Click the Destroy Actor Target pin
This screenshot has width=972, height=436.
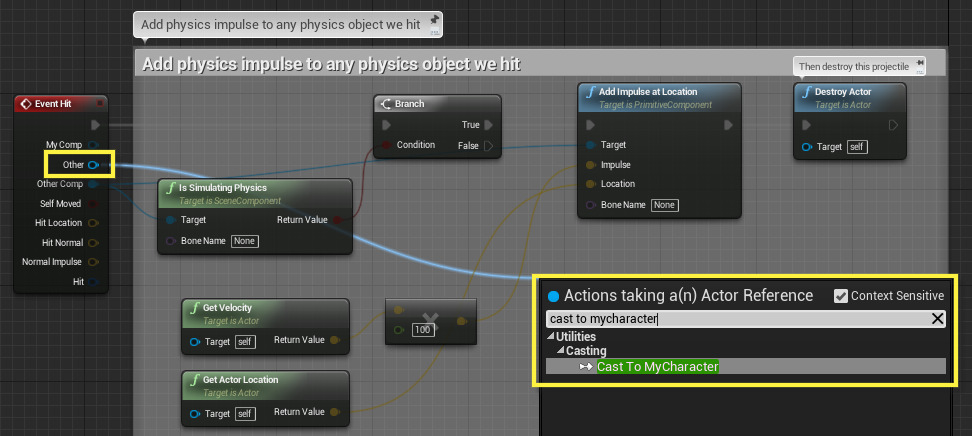(808, 147)
